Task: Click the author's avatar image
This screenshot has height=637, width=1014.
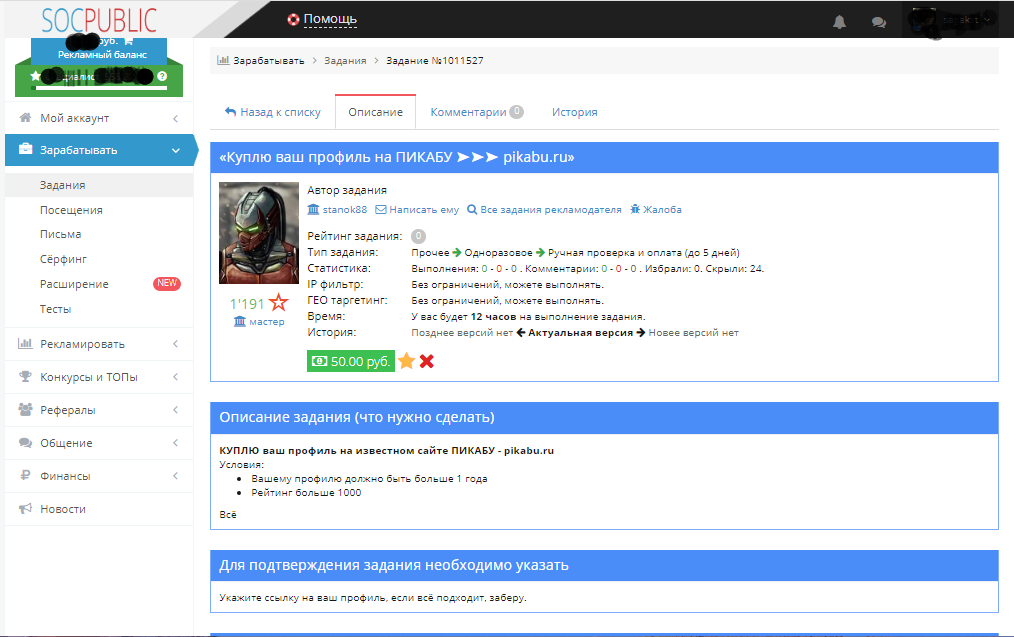Action: tap(259, 233)
